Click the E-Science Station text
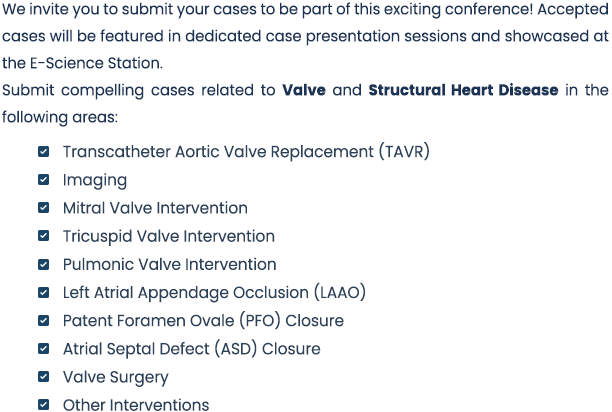Image resolution: width=612 pixels, height=412 pixels. coord(95,63)
